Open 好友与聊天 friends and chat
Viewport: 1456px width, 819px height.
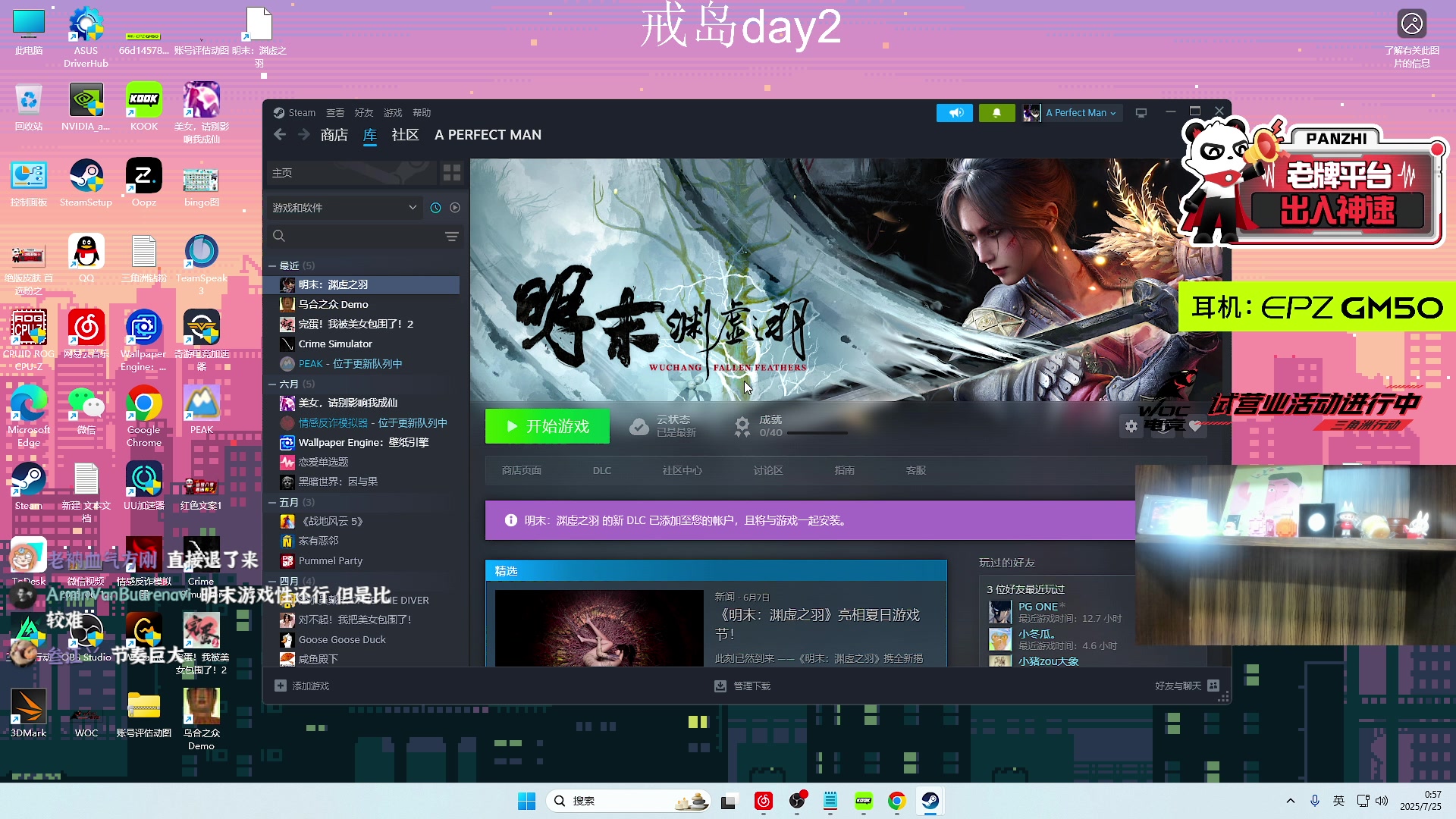point(1187,686)
